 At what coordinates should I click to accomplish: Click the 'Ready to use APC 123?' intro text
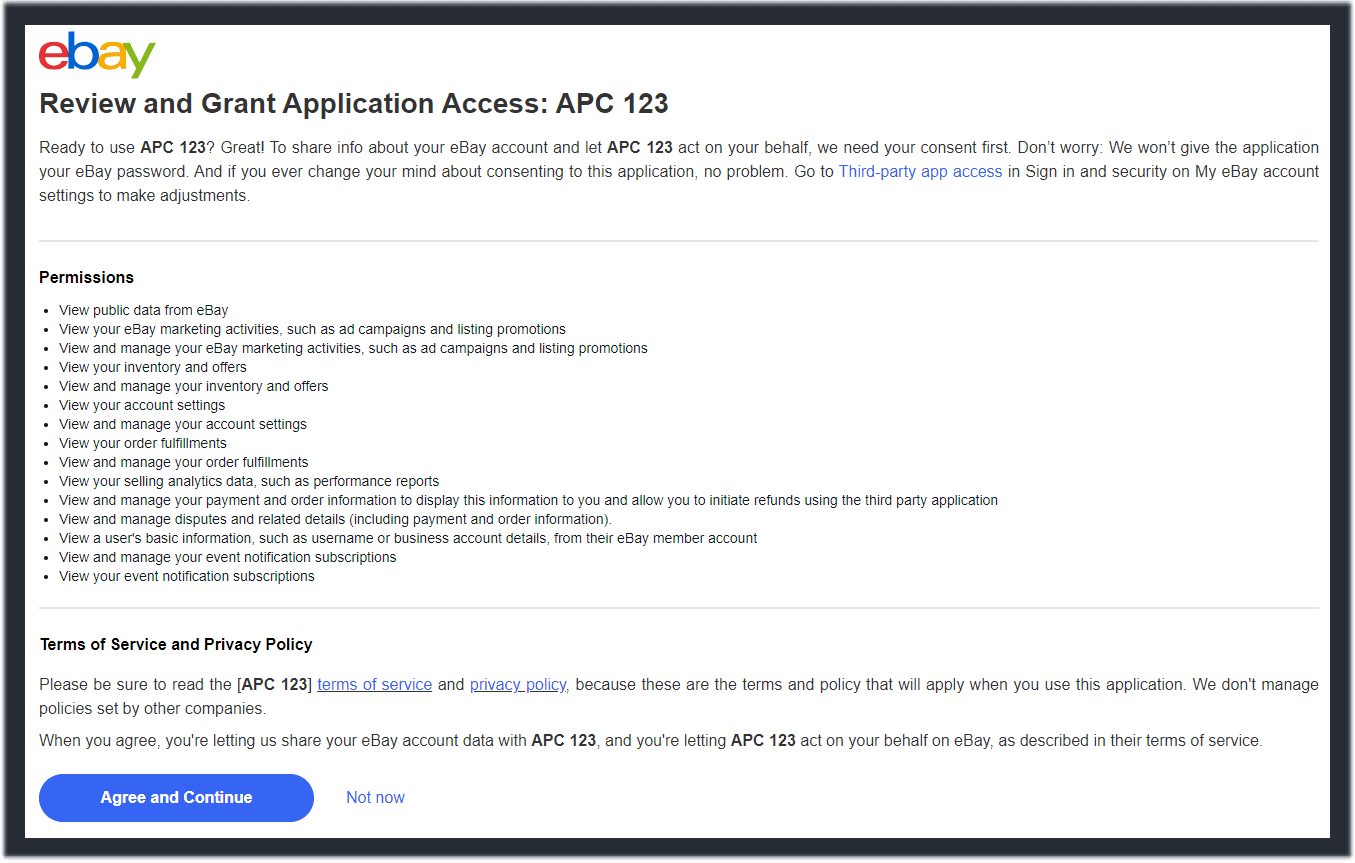pyautogui.click(x=679, y=172)
